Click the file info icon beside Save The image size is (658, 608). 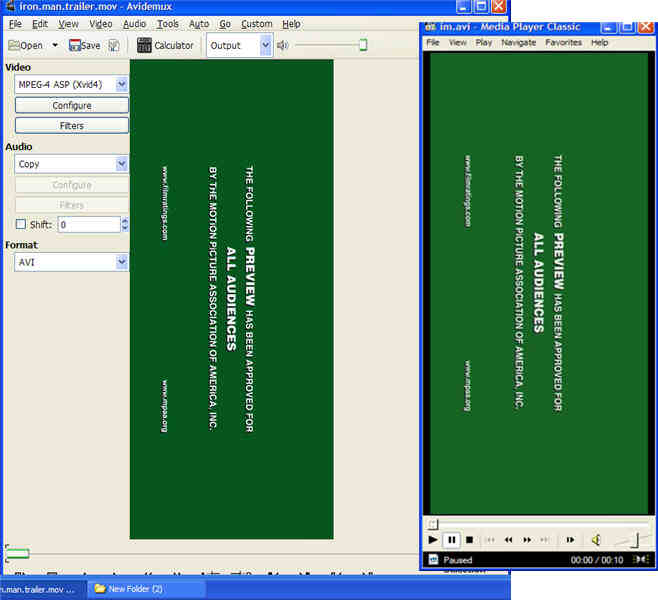click(x=114, y=45)
